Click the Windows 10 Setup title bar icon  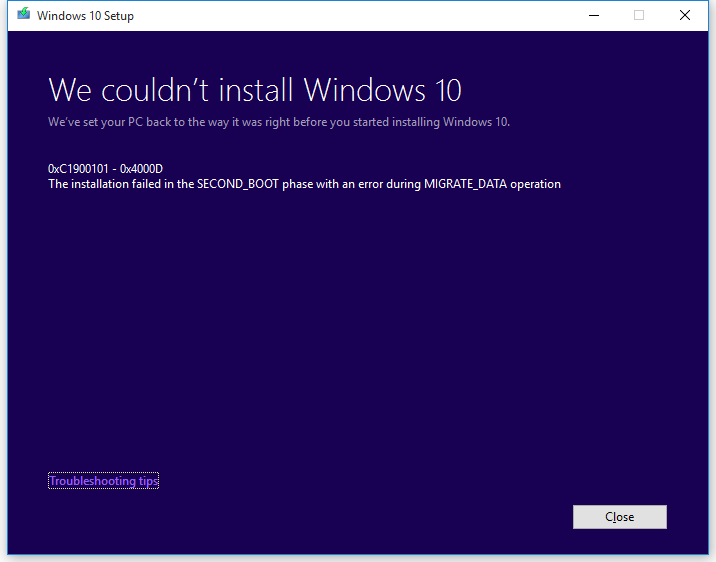tap(24, 15)
